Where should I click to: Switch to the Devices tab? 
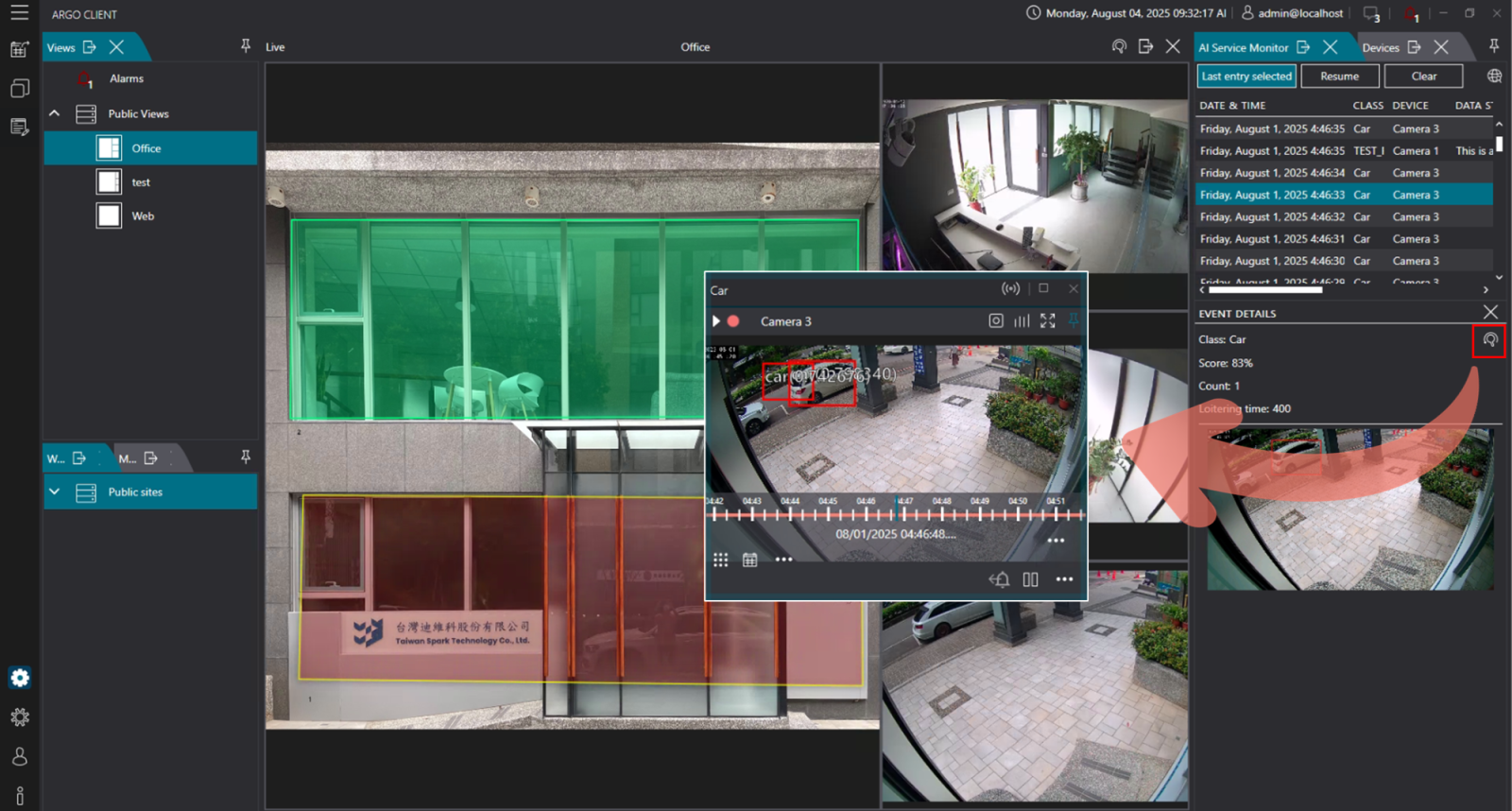click(1380, 47)
